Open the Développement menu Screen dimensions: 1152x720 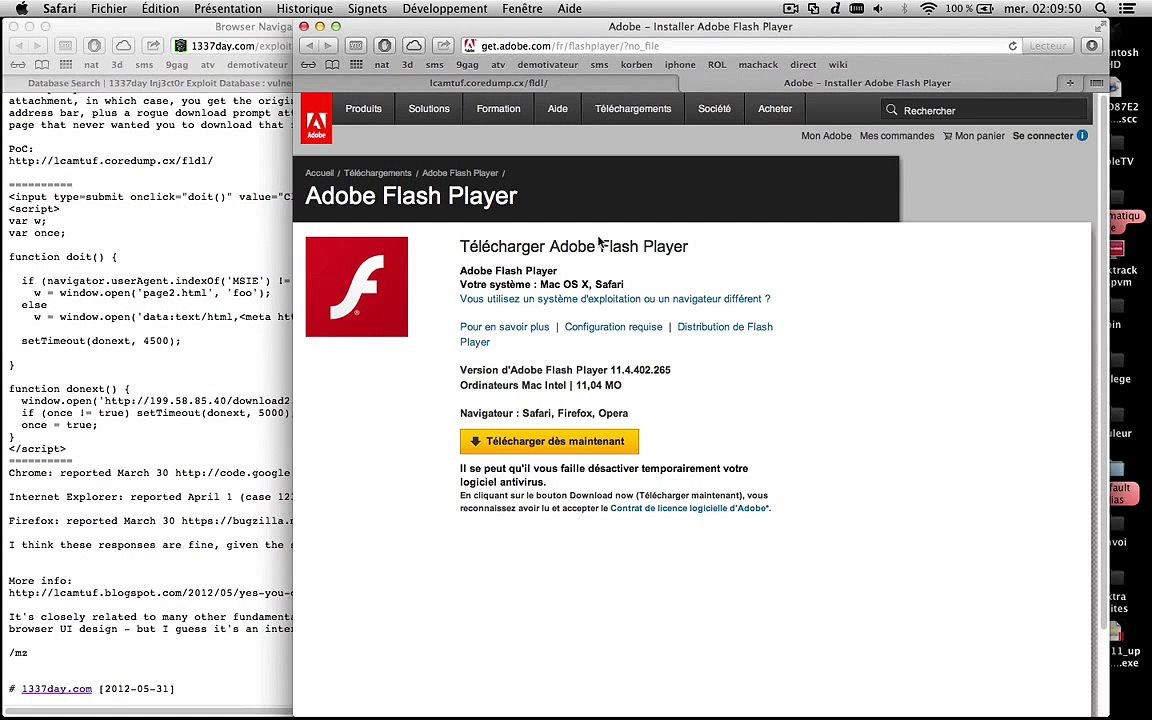(x=444, y=9)
